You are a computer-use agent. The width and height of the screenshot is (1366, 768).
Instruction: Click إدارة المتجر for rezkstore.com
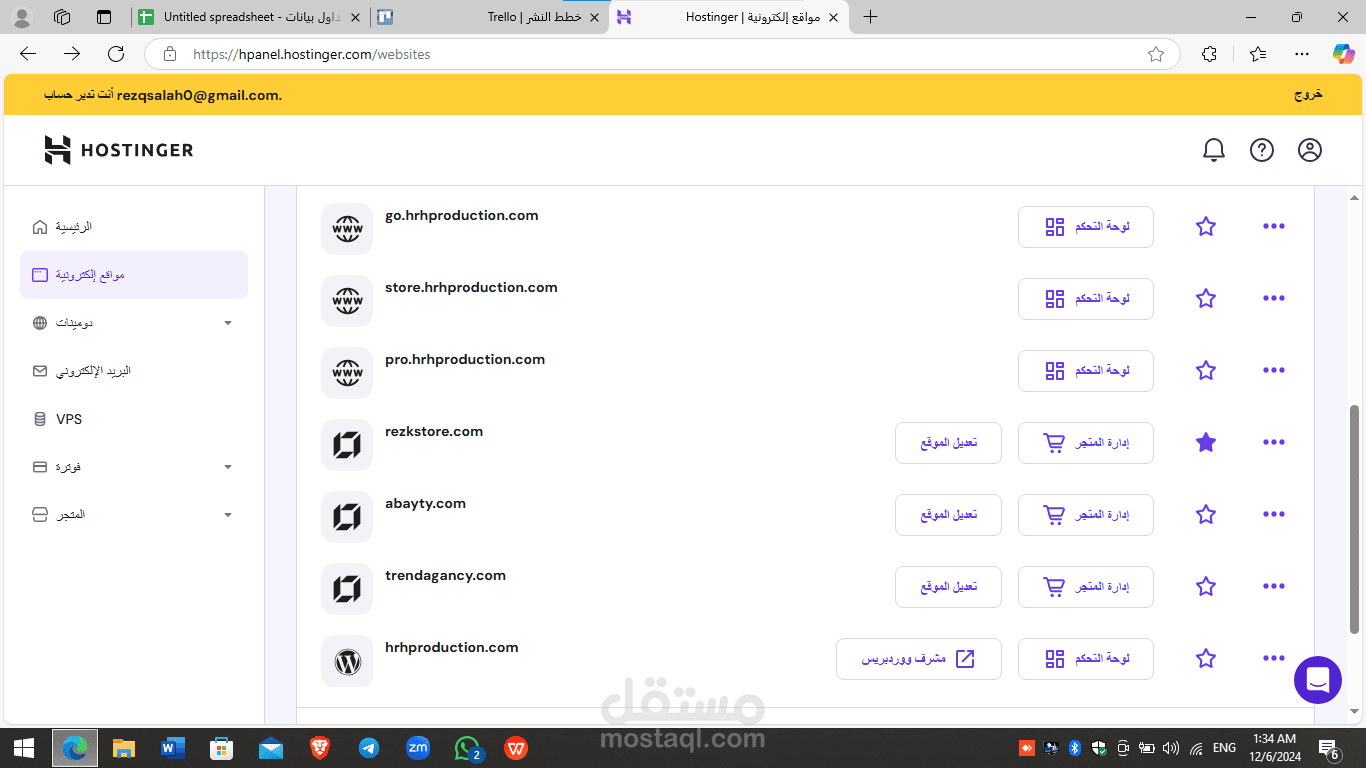[1086, 443]
